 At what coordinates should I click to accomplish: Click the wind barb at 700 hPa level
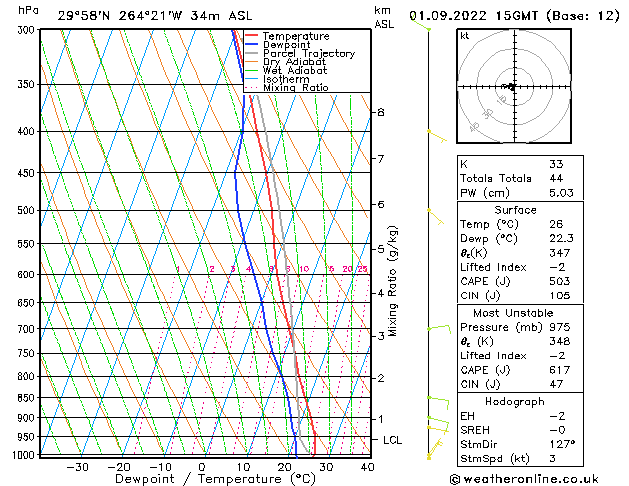[x=439, y=329]
